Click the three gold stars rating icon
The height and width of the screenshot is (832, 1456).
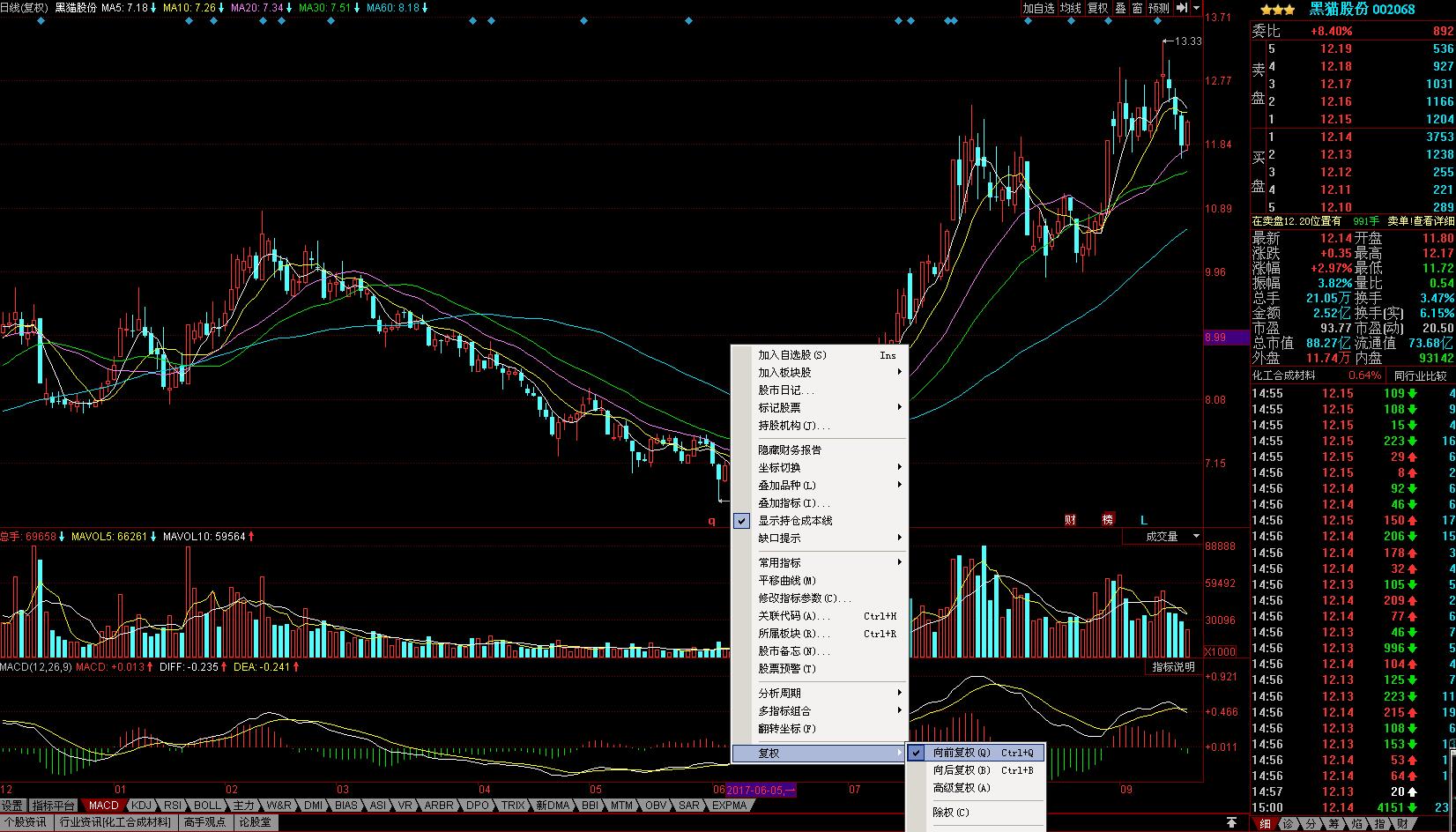[x=1277, y=9]
